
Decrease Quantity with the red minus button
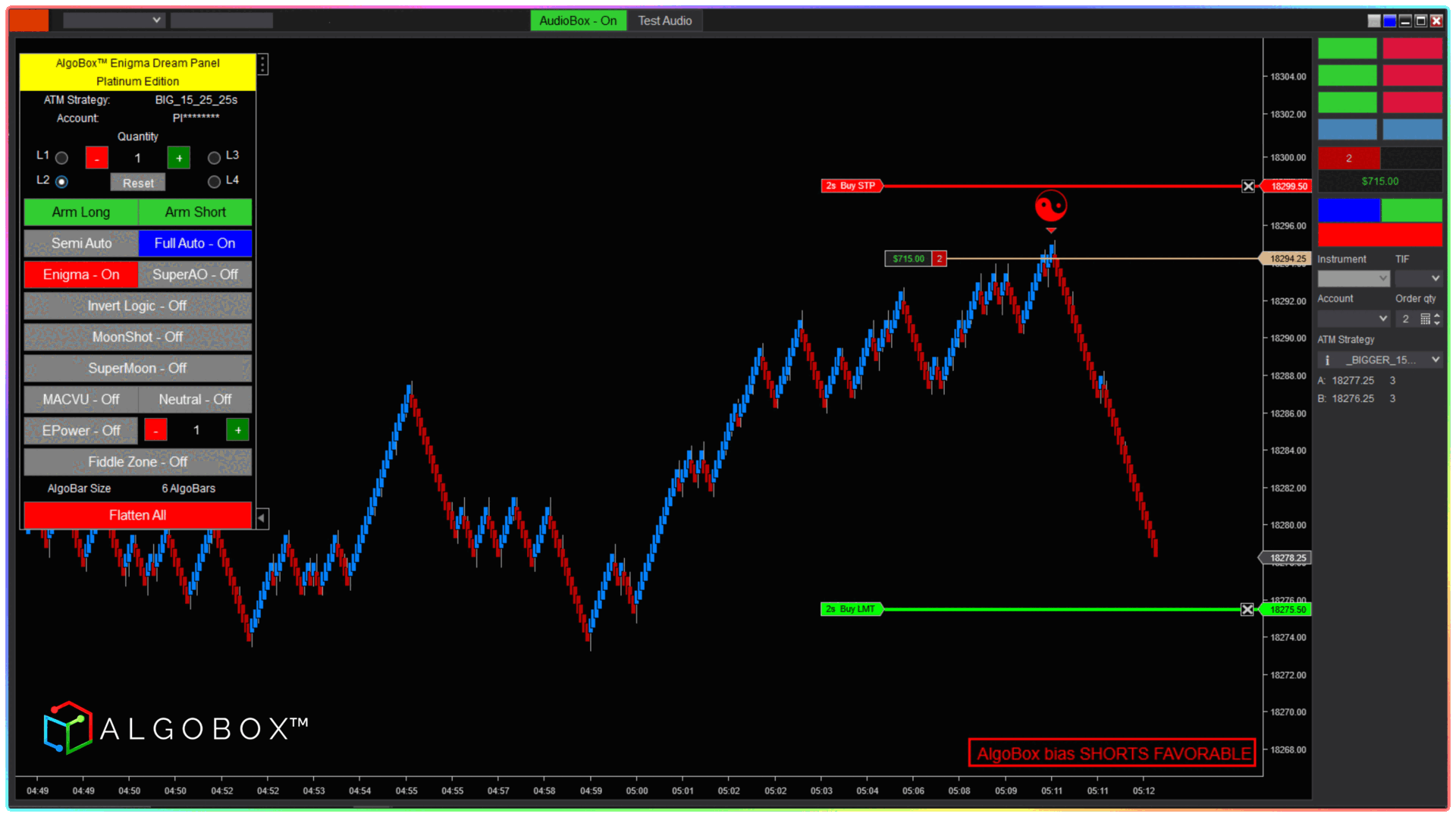[x=97, y=159]
